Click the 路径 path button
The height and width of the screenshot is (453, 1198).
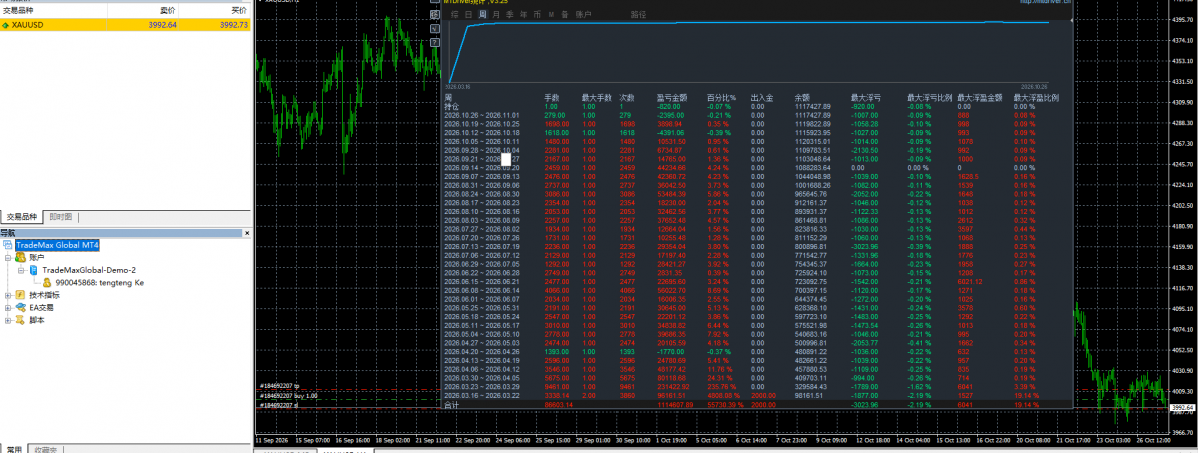pyautogui.click(x=638, y=15)
